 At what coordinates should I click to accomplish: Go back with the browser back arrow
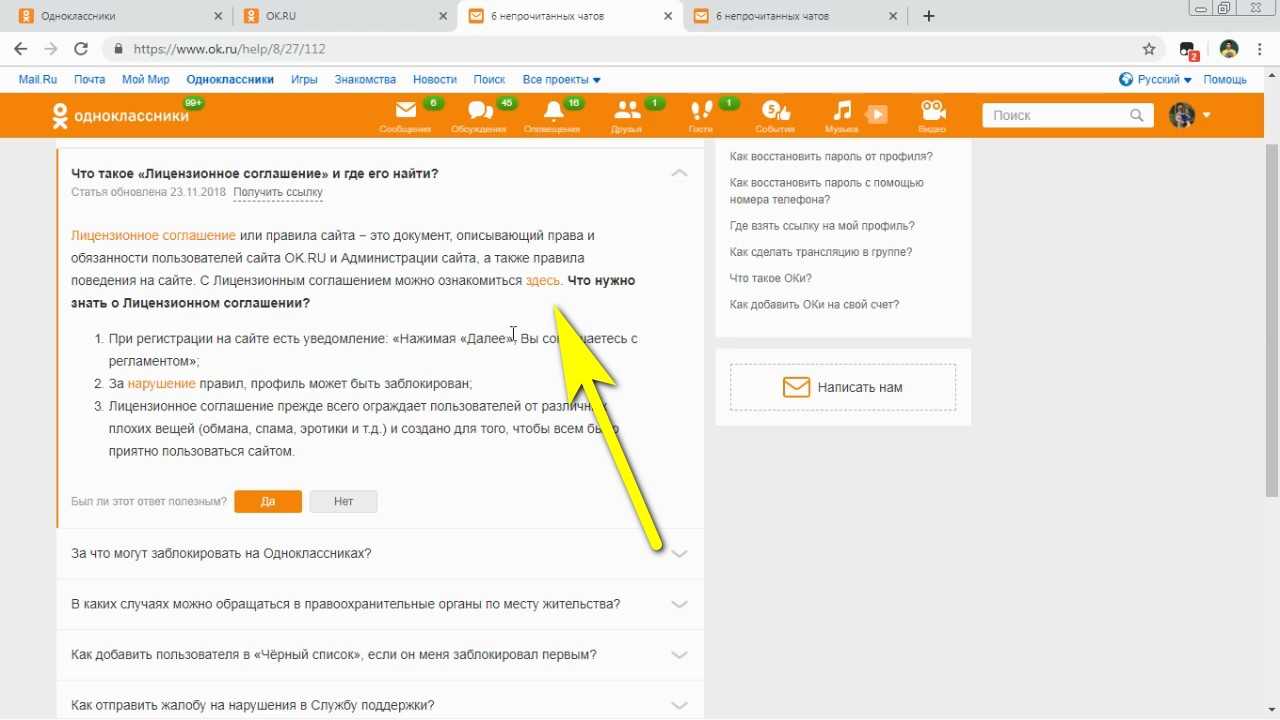pyautogui.click(x=20, y=49)
